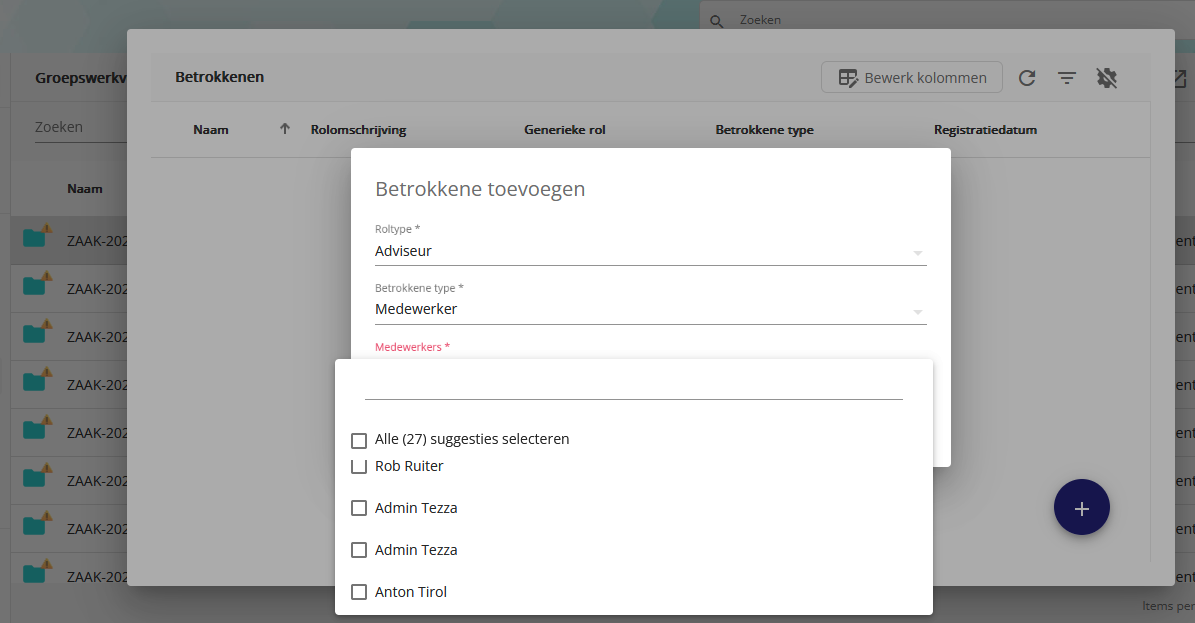Sort by Generieke rol column header
Viewport: 1195px width, 623px height.
[565, 130]
